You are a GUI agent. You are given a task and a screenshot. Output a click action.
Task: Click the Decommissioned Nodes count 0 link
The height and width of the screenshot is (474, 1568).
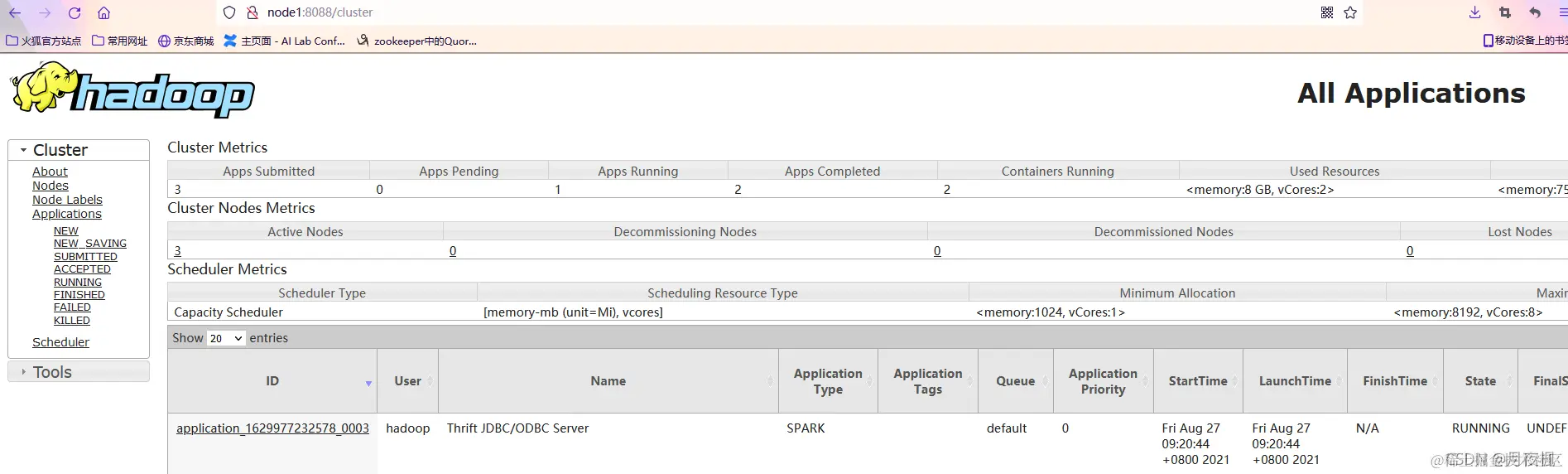coord(937,251)
